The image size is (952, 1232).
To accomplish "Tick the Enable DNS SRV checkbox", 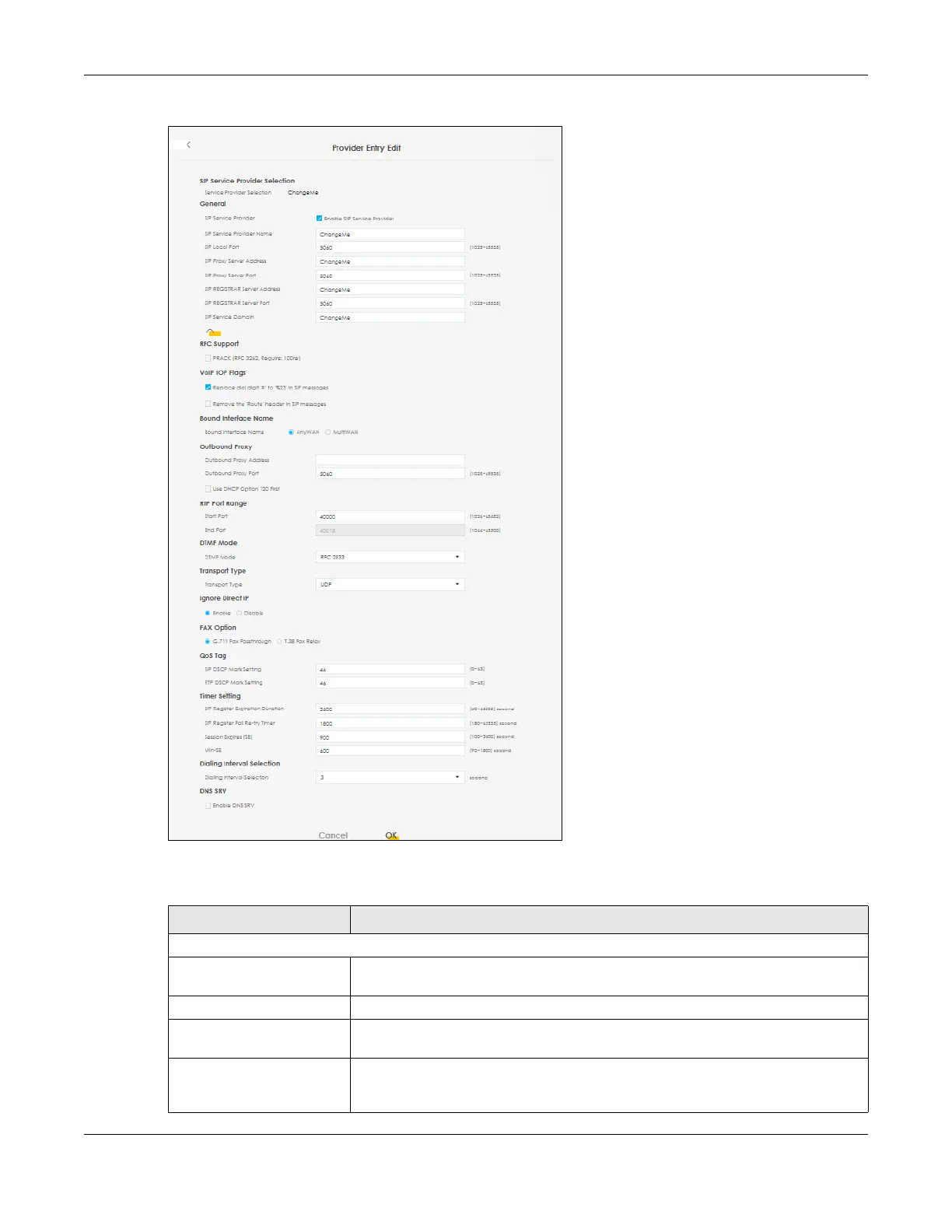I will pyautogui.click(x=208, y=806).
